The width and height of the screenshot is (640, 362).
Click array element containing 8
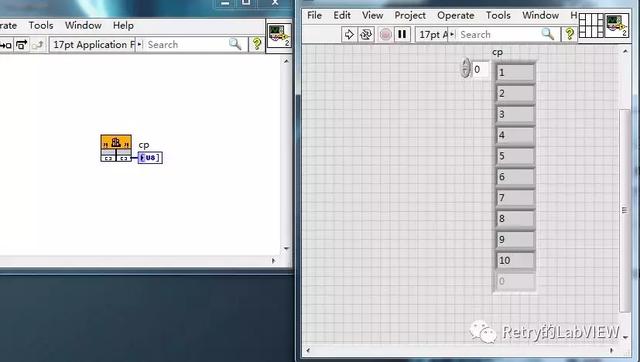[x=515, y=219]
